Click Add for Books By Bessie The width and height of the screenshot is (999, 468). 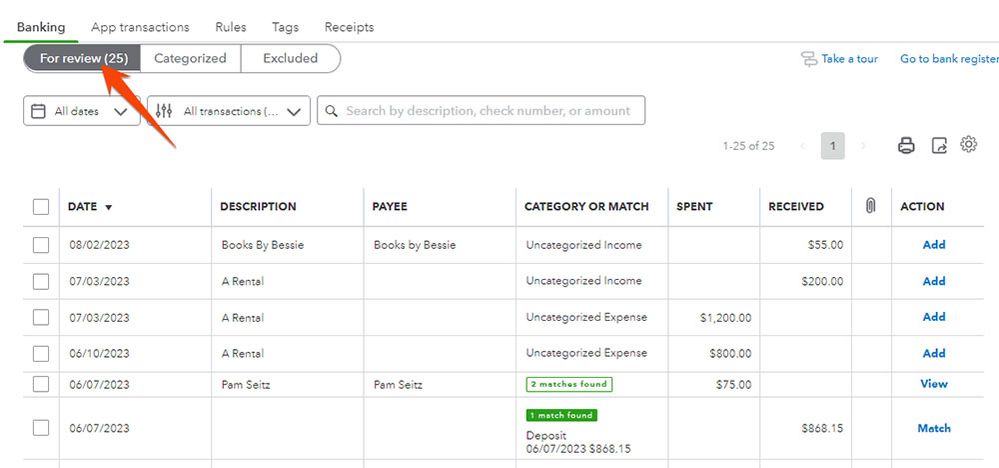click(x=934, y=245)
